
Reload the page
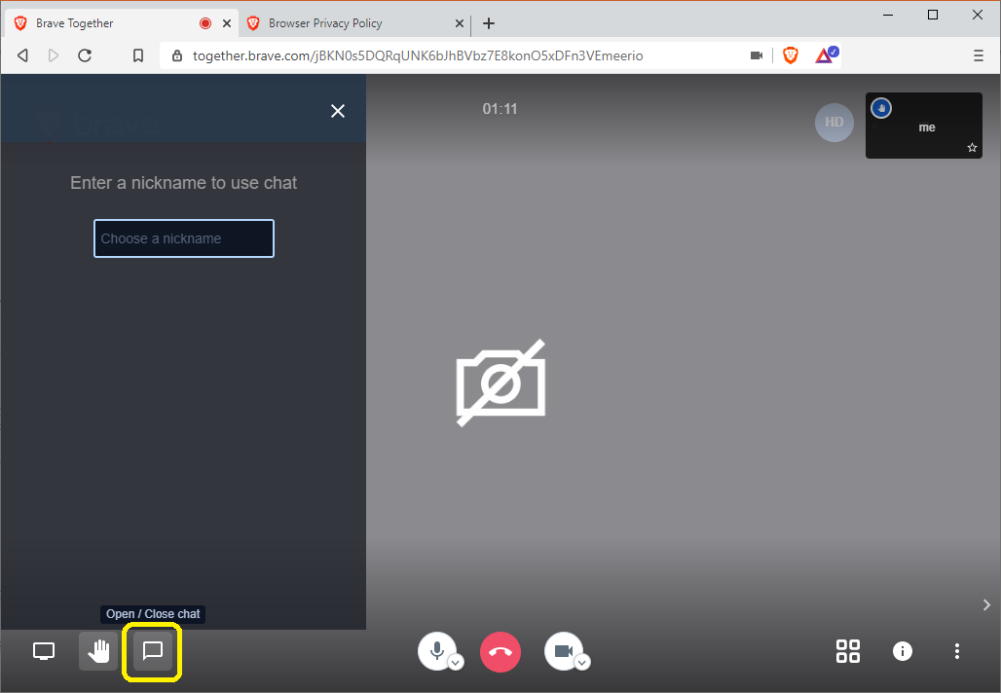point(85,56)
